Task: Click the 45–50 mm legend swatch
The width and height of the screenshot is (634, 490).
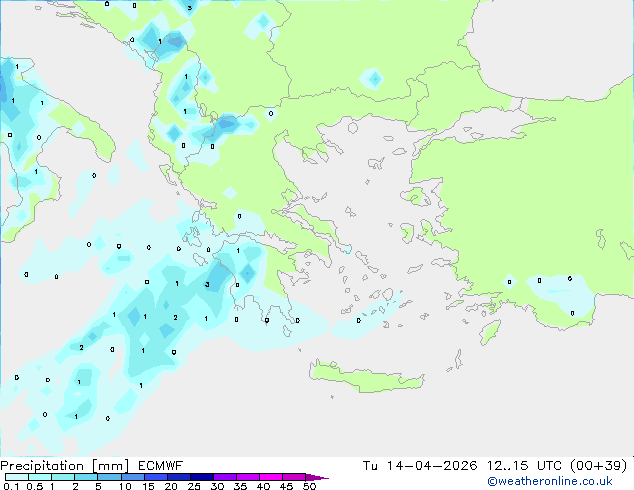Action: pyautogui.click(x=294, y=477)
